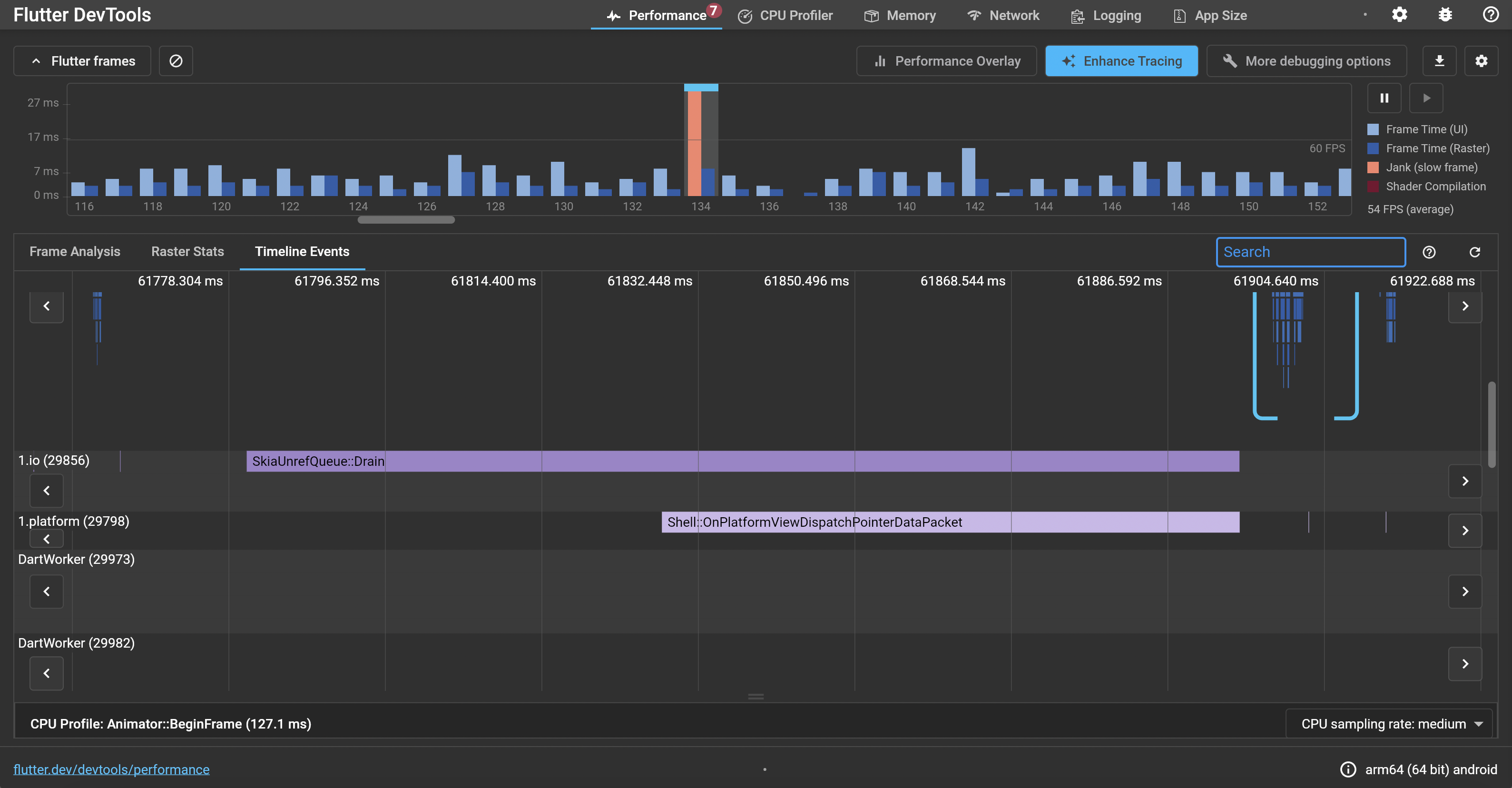Click the clear frames (no-entry) icon
The height and width of the screenshot is (788, 1512).
[176, 61]
